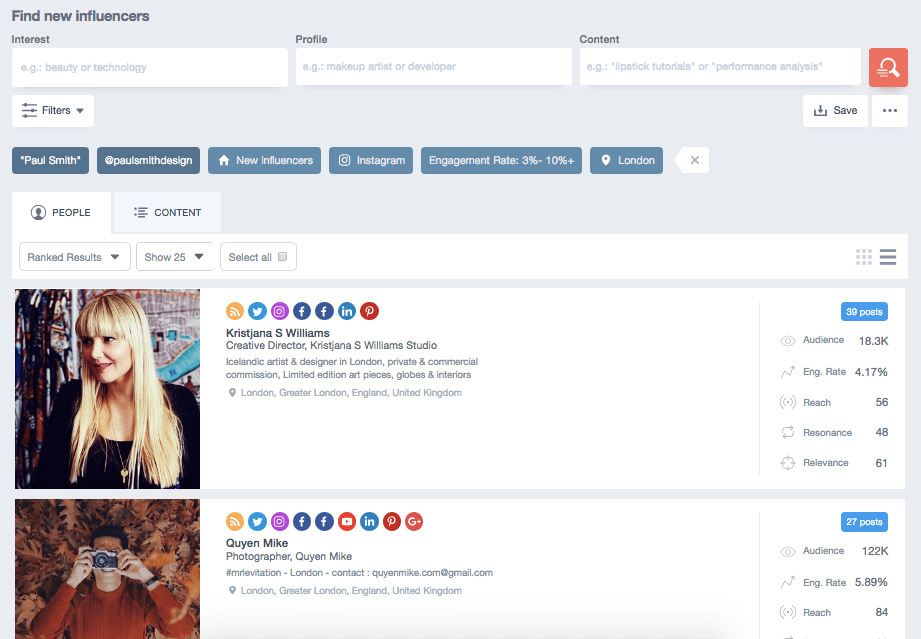Click the orange search button
Viewport: 921px width, 639px height.
pyautogui.click(x=887, y=67)
